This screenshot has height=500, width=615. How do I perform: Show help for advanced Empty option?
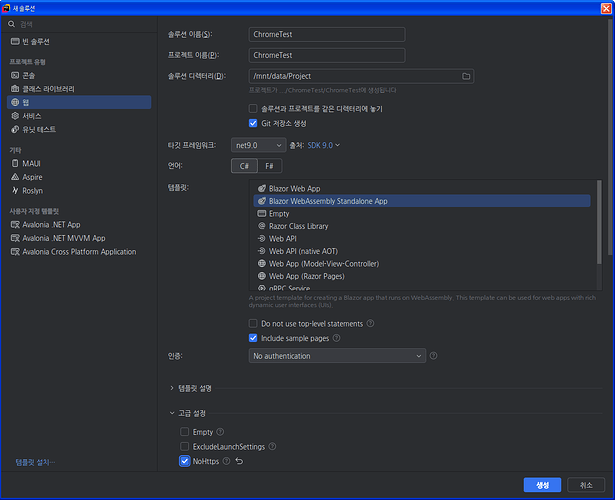click(220, 432)
